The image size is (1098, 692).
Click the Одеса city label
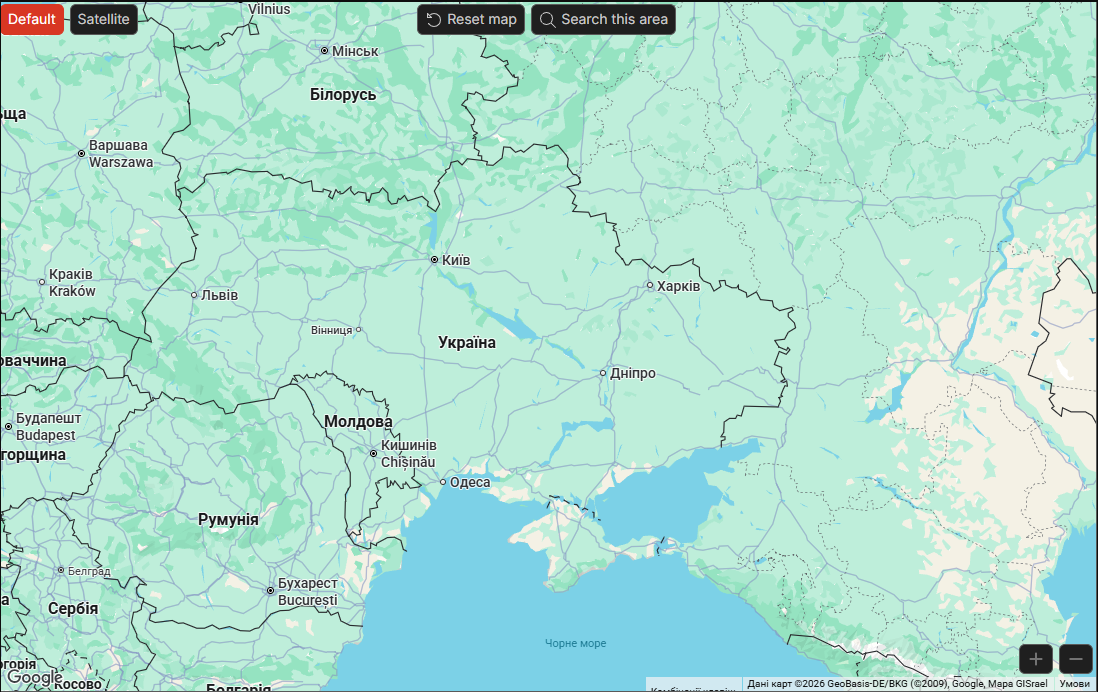coord(470,482)
